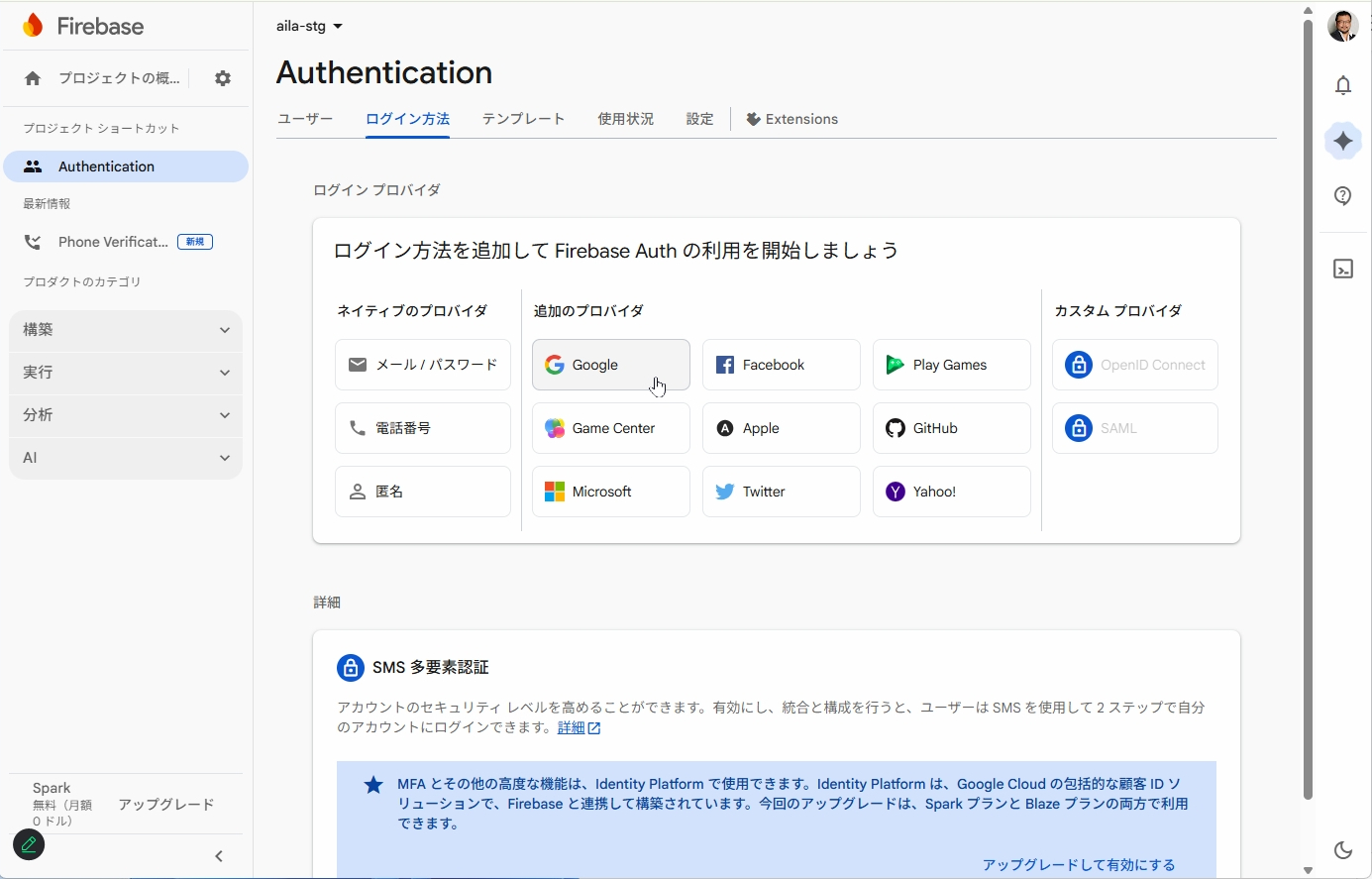Toggle dark mode with the moon icon
The height and width of the screenshot is (879, 1372).
[1343, 849]
